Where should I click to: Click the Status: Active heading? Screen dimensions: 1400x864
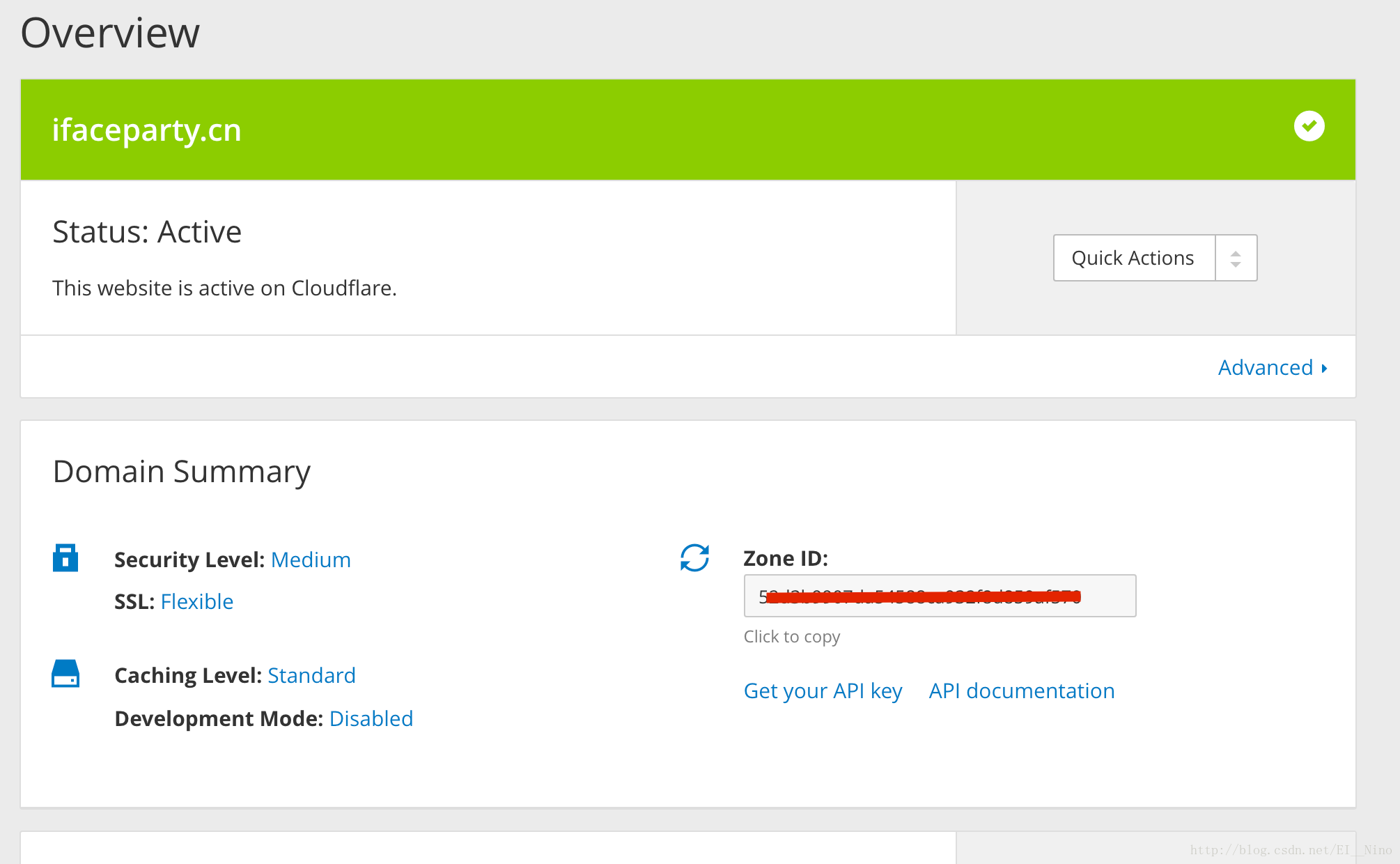click(147, 231)
